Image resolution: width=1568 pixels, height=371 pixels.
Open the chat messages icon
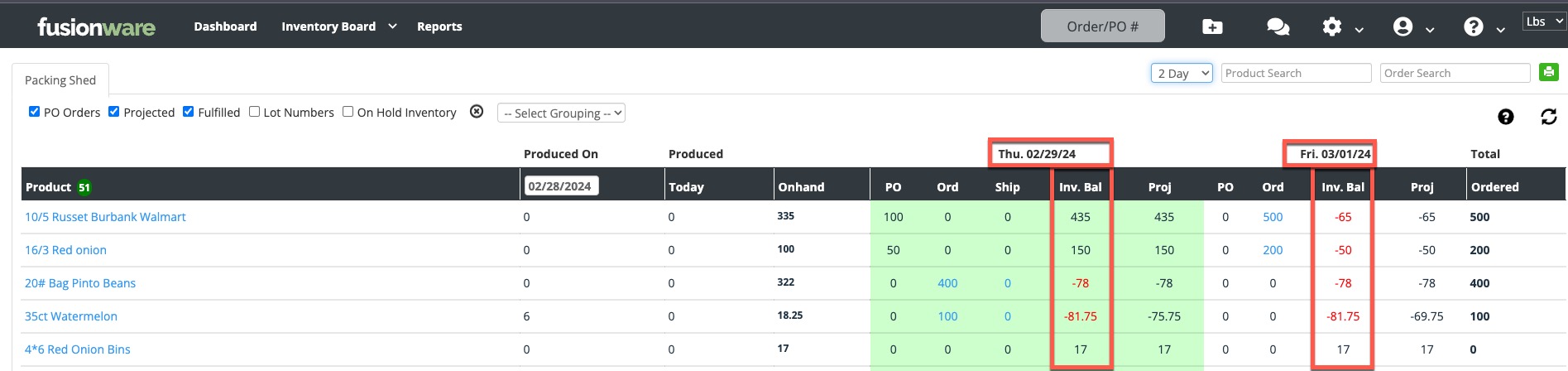pos(1278,26)
